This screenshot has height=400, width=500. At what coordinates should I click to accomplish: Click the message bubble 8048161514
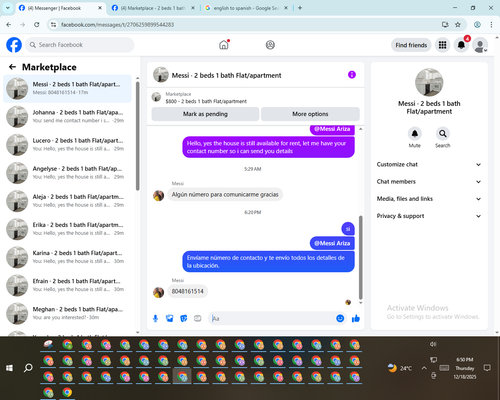click(x=187, y=291)
